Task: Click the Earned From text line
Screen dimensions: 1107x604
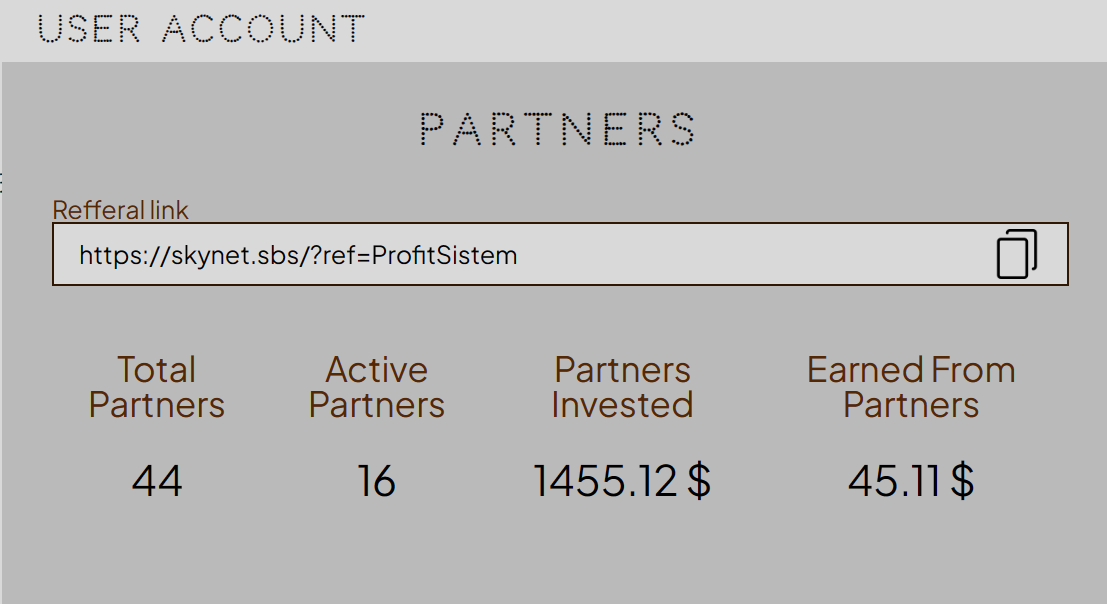Action: 911,370
